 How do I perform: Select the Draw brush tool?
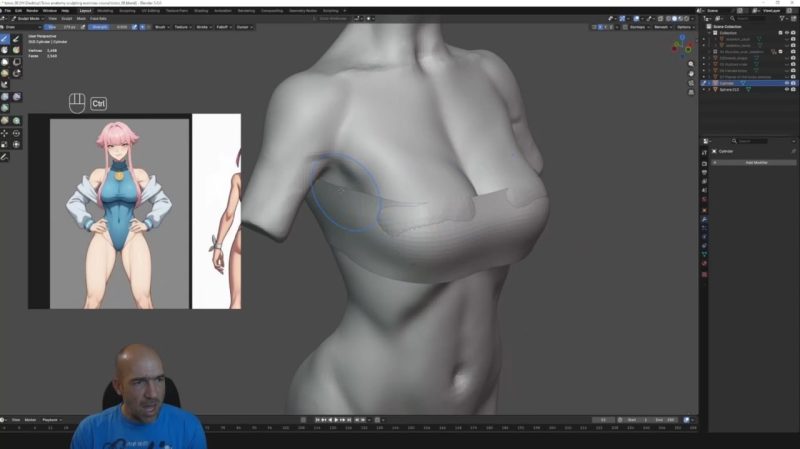pos(5,39)
